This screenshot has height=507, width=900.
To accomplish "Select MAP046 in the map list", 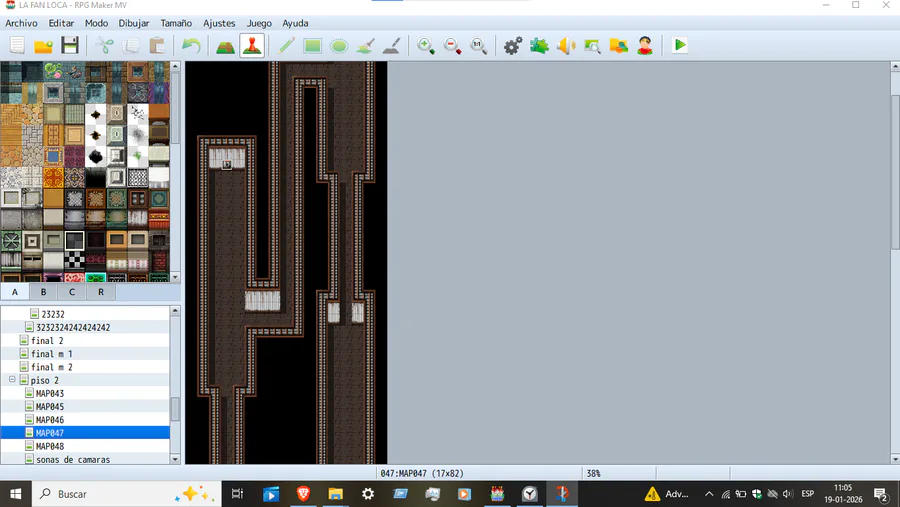I will coord(50,420).
